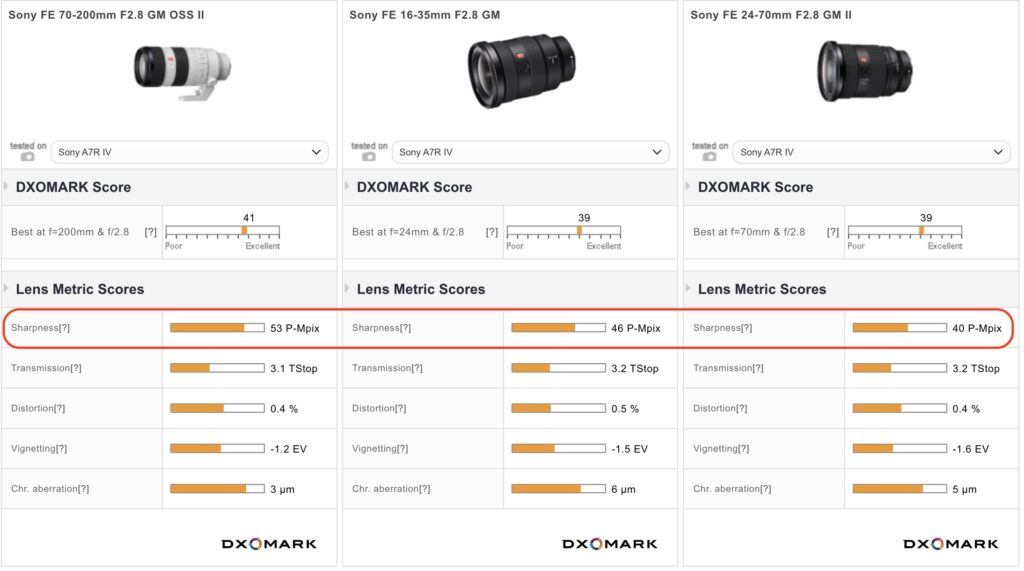This screenshot has width=1024, height=571.
Task: Open Sony A7R IV dropdown for 70-200mm lens
Action: tap(189, 152)
